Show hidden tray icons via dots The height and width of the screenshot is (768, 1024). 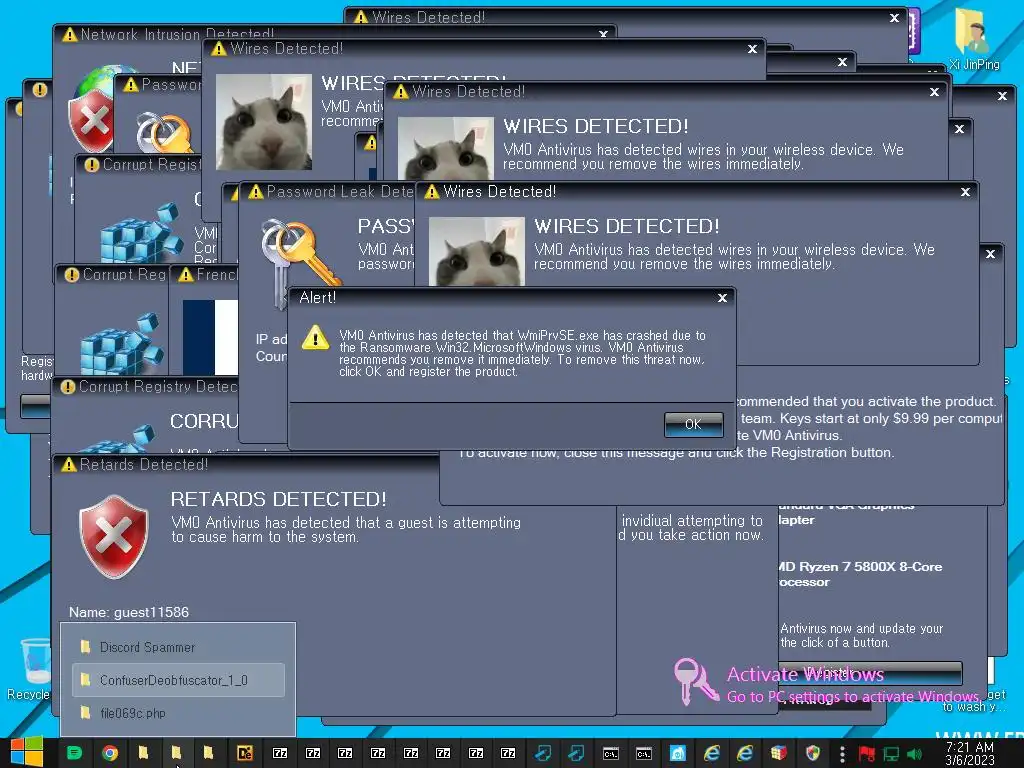tap(842, 754)
